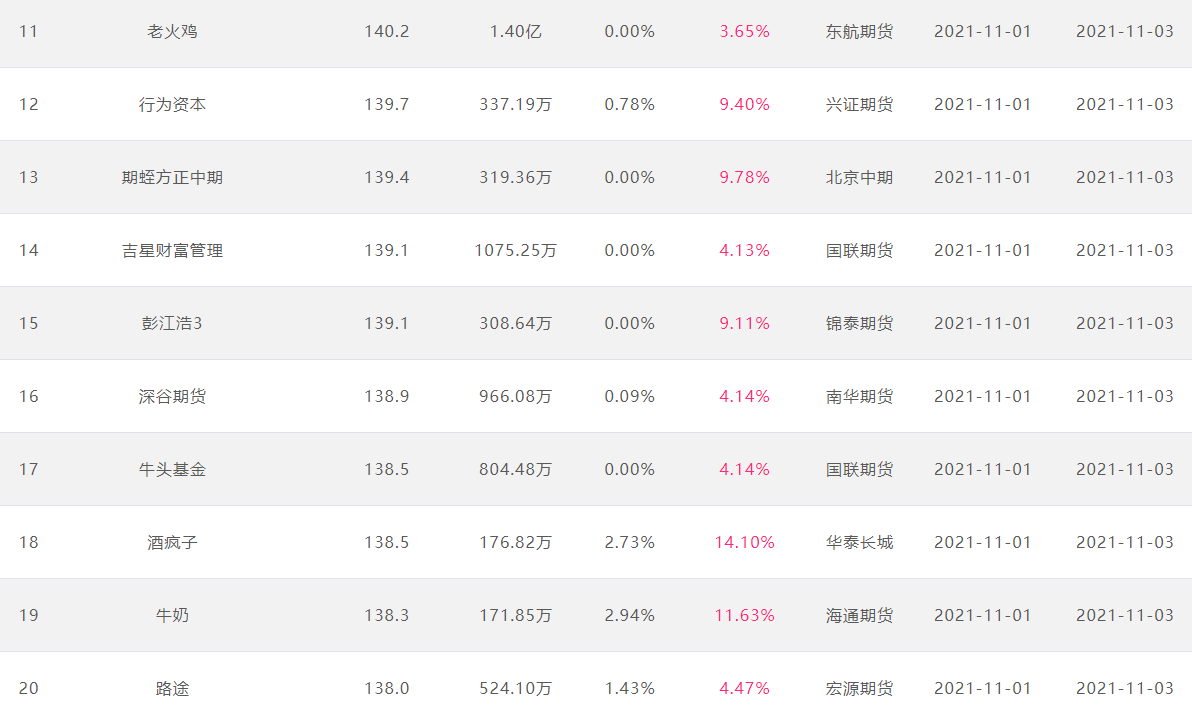
Task: Click 东航期货 broker in row 11
Action: 859,31
